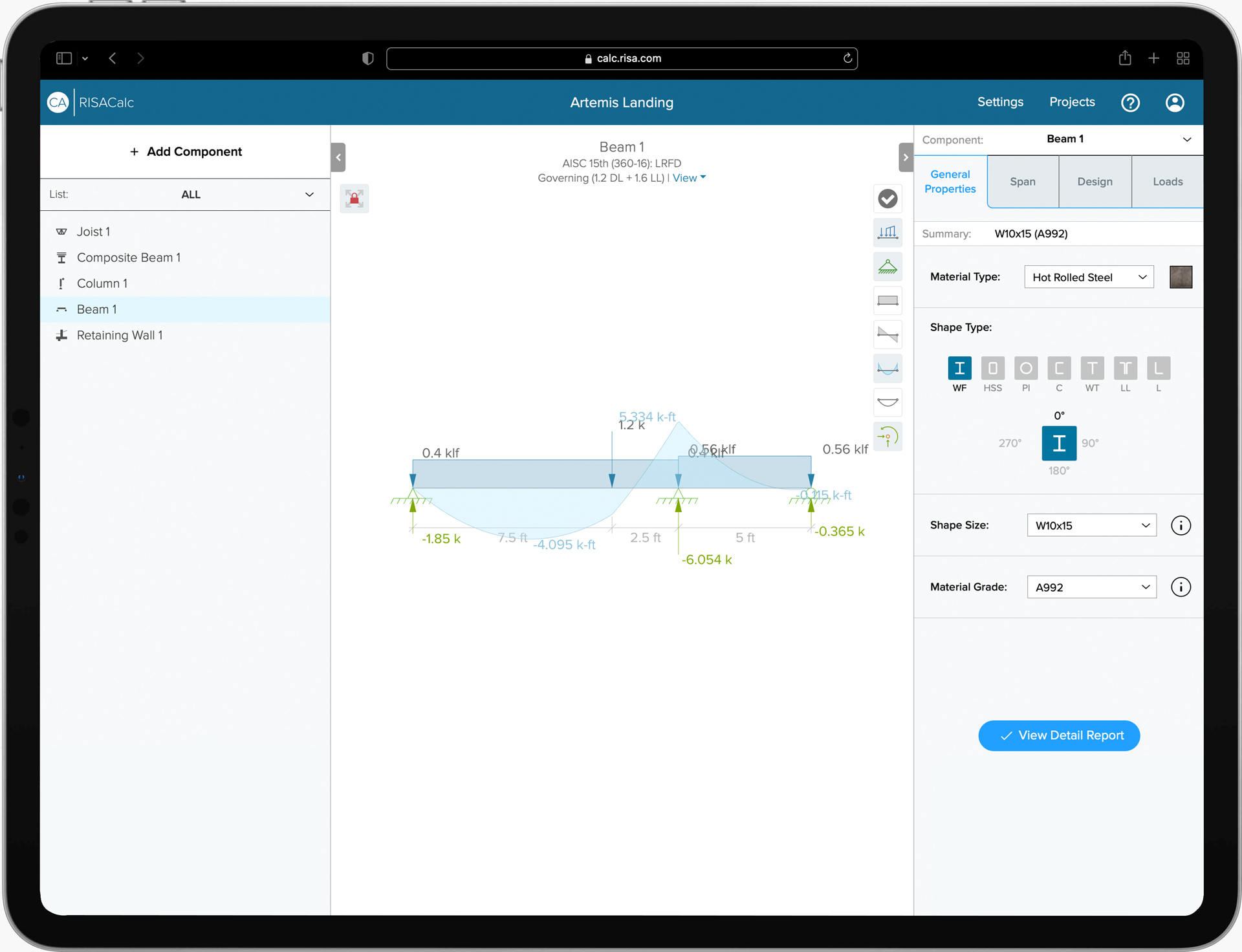The image size is (1242, 952).
Task: Open the Shape Size W10x15 dropdown
Action: pyautogui.click(x=1091, y=525)
